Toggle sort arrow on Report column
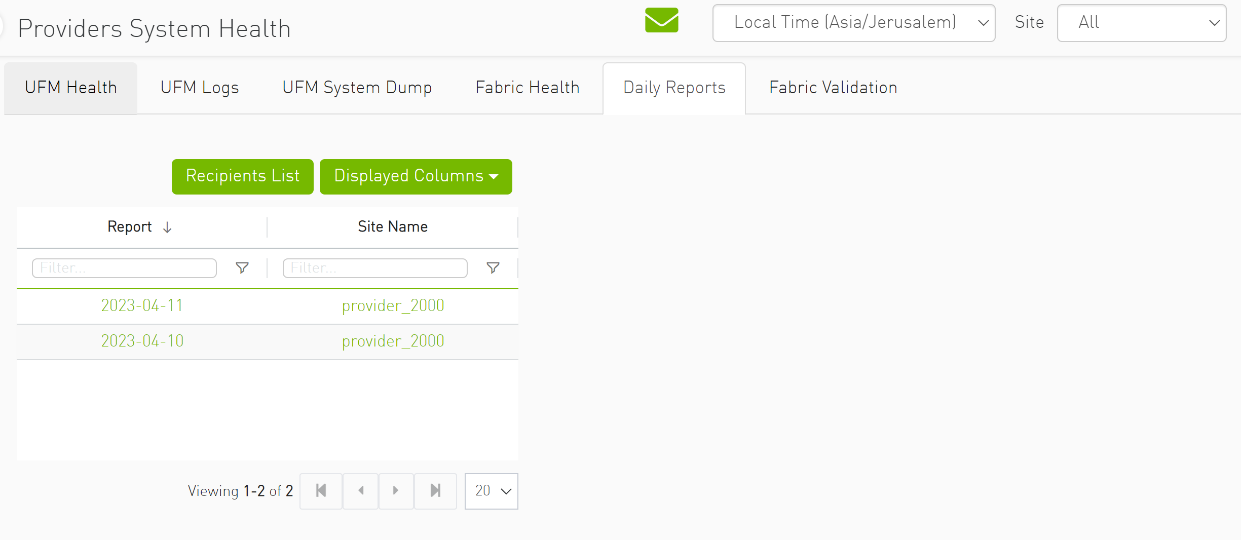The height and width of the screenshot is (540, 1241). (x=167, y=227)
